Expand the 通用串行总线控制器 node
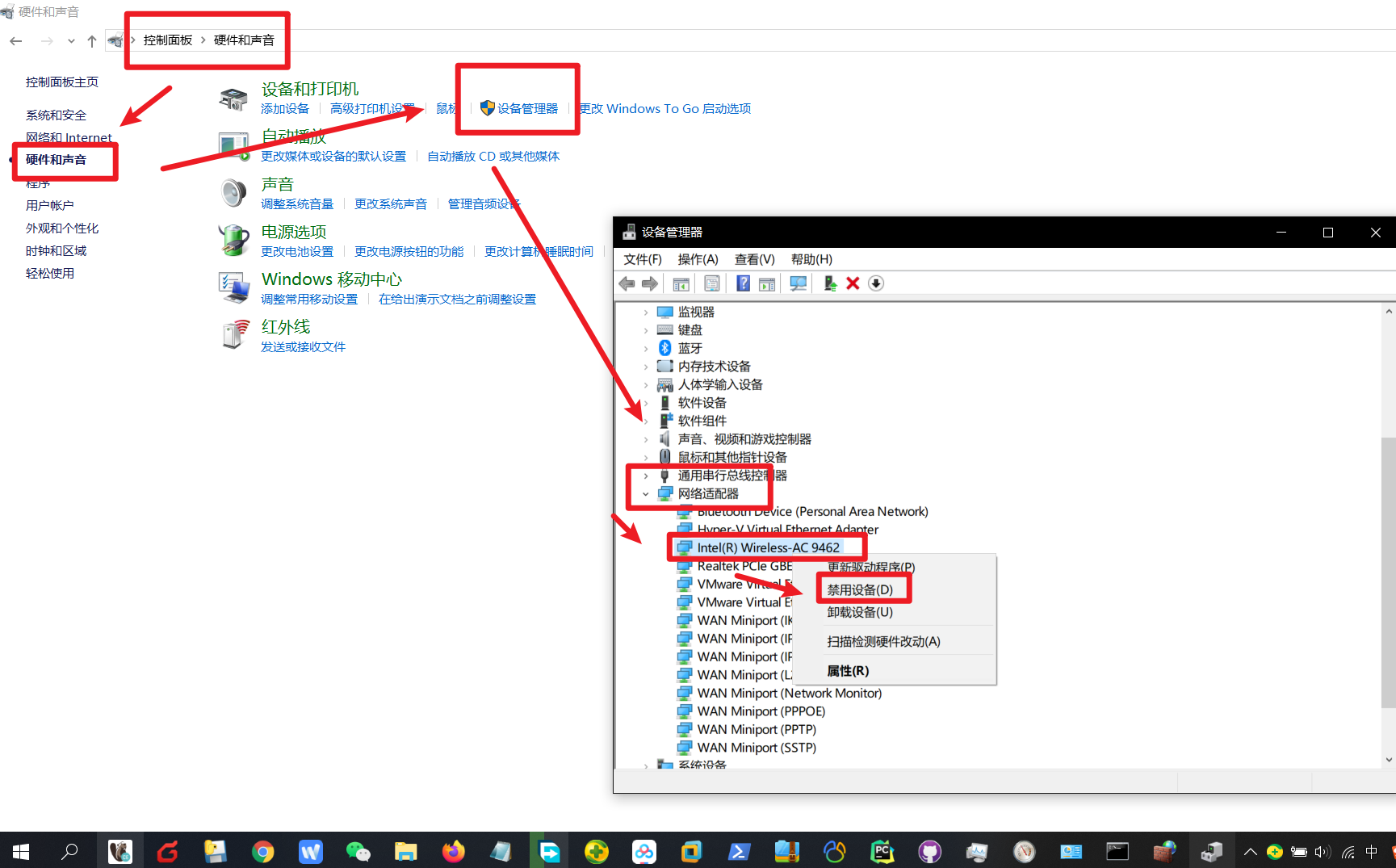This screenshot has height=868, width=1396. (x=646, y=475)
